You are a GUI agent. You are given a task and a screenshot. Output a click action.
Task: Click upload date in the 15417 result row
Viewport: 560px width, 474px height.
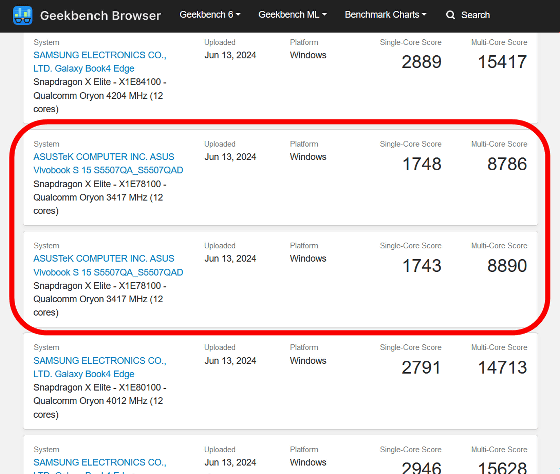(230, 55)
